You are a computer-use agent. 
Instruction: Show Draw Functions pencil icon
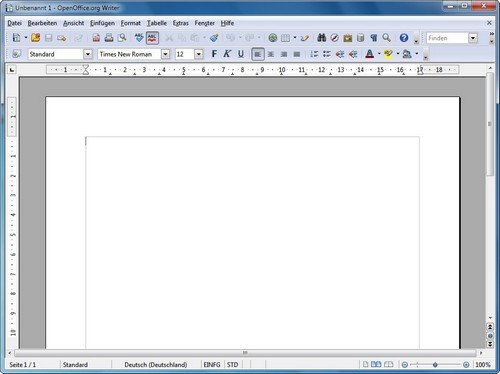point(305,38)
